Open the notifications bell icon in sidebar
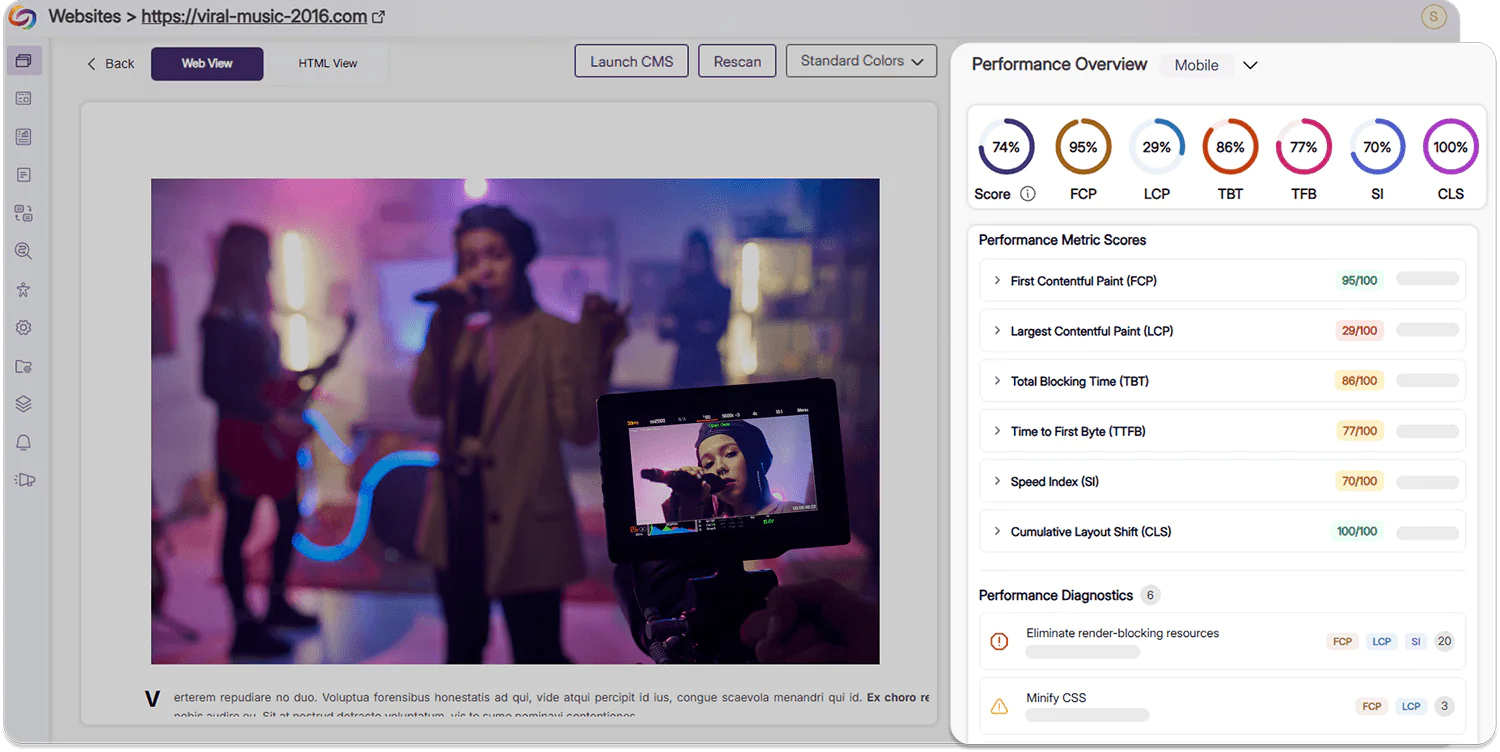This screenshot has width=1500, height=752. (24, 442)
